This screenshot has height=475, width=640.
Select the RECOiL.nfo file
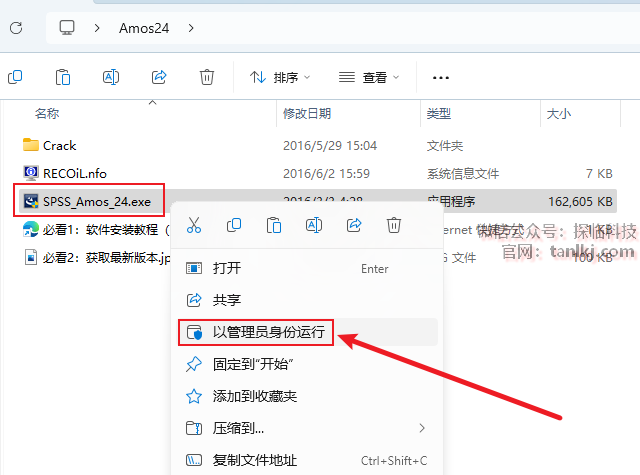point(75,174)
